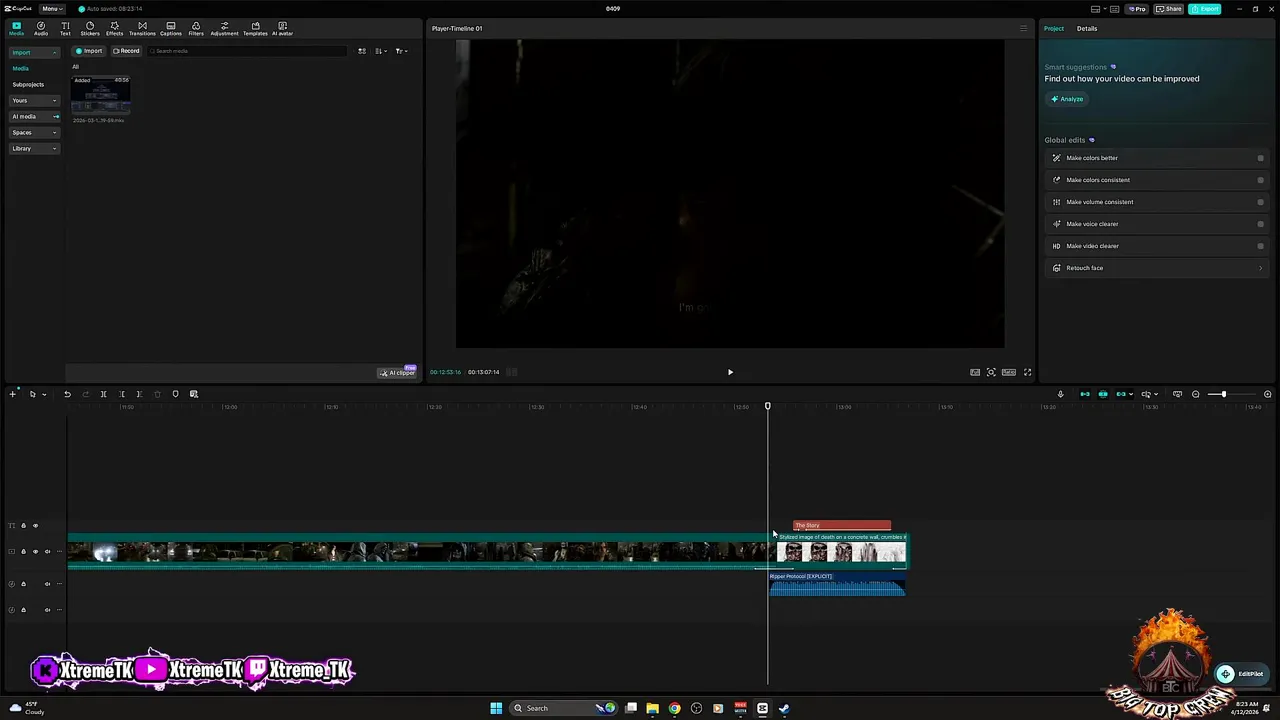Screen dimensions: 1280x720
Task: Select Media under Import
Action: [20, 68]
